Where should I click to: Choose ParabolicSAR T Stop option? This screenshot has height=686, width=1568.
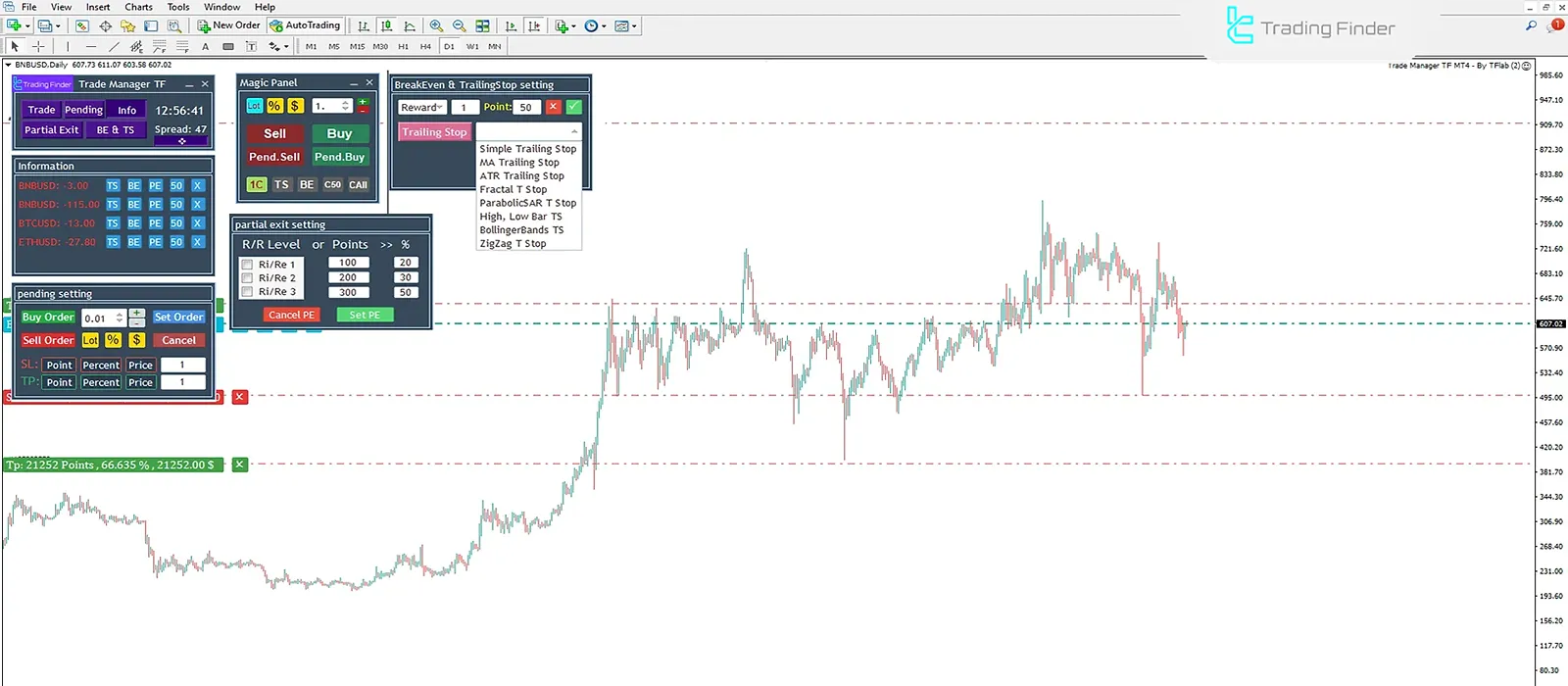coord(527,203)
